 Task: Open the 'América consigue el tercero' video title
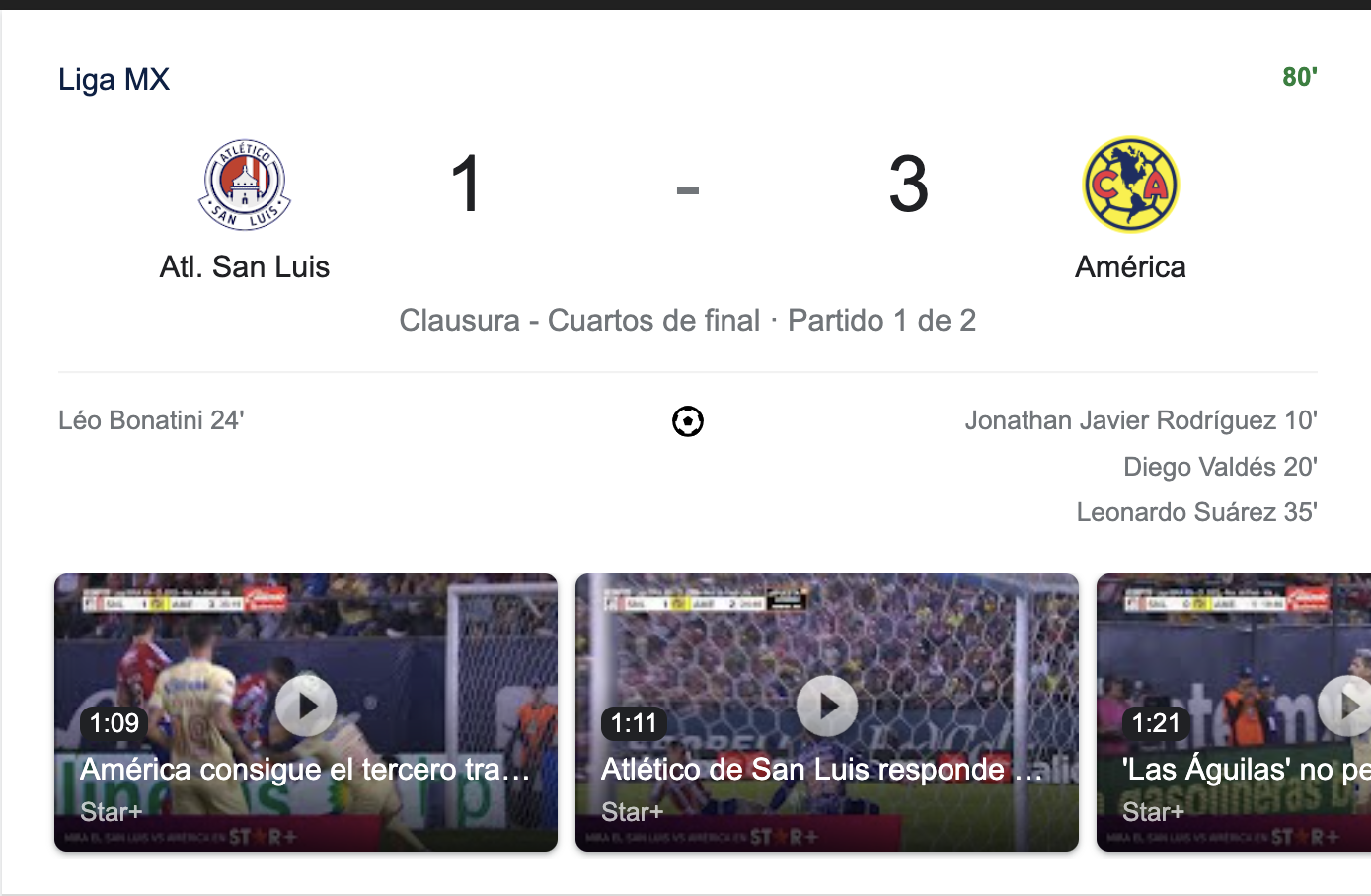click(x=305, y=769)
